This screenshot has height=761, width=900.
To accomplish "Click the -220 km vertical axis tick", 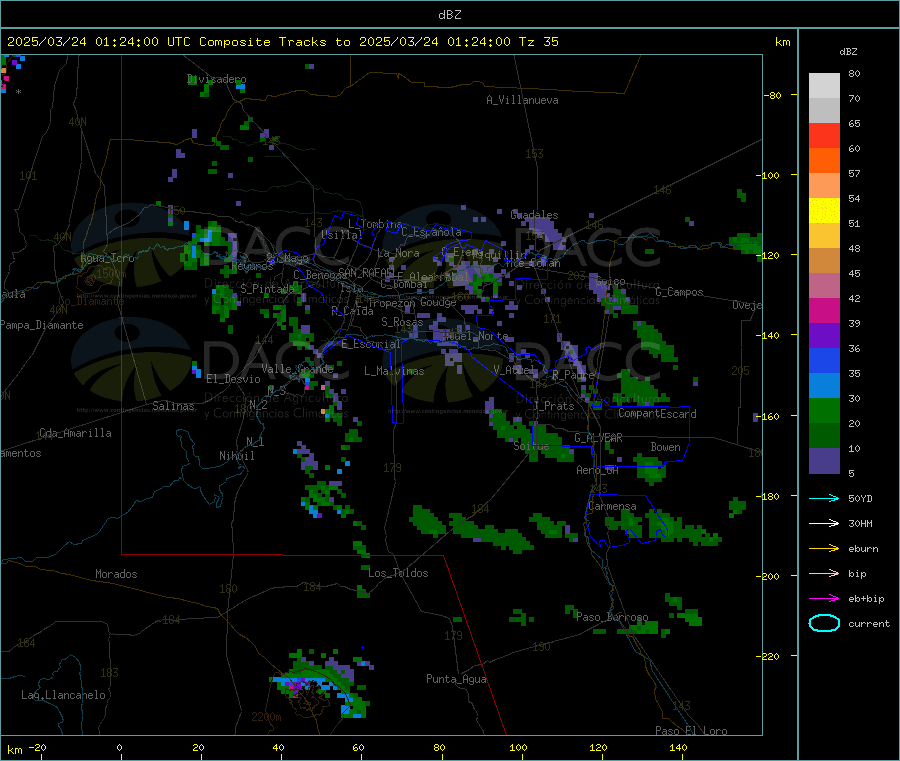I will pos(767,657).
